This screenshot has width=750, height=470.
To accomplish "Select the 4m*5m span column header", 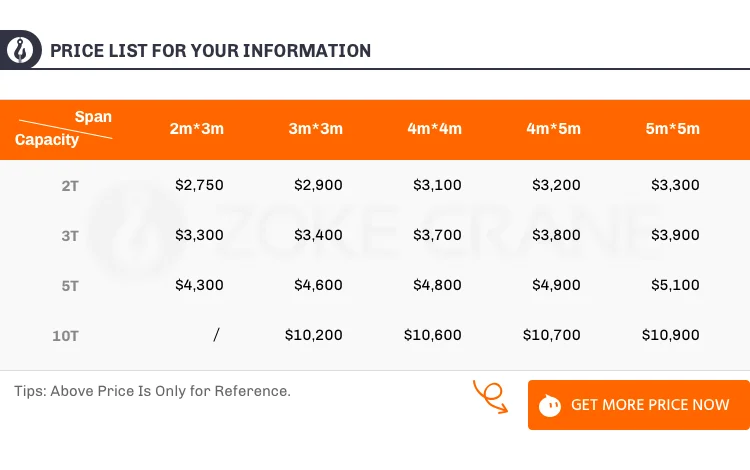I will click(553, 129).
